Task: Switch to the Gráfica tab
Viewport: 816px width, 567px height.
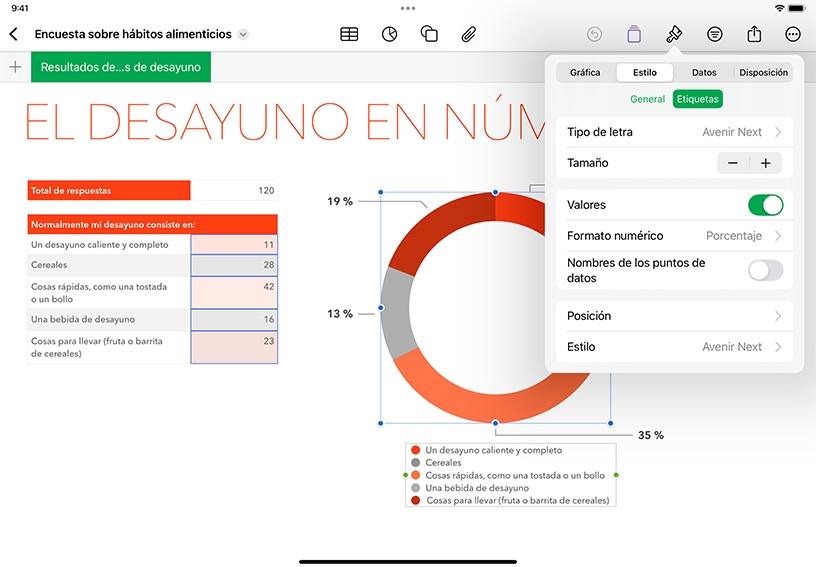Action: click(x=585, y=72)
